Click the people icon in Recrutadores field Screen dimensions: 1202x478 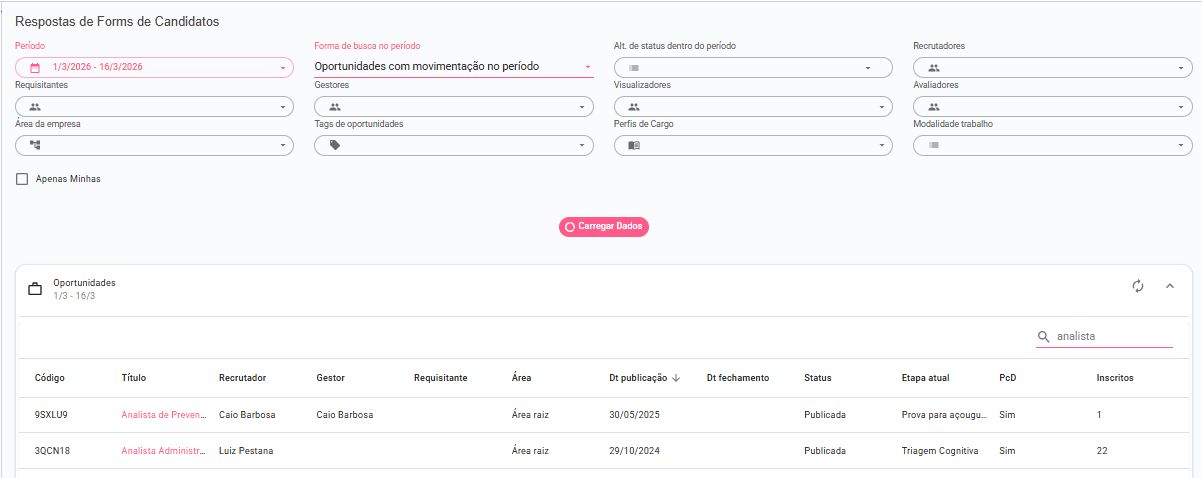(934, 68)
